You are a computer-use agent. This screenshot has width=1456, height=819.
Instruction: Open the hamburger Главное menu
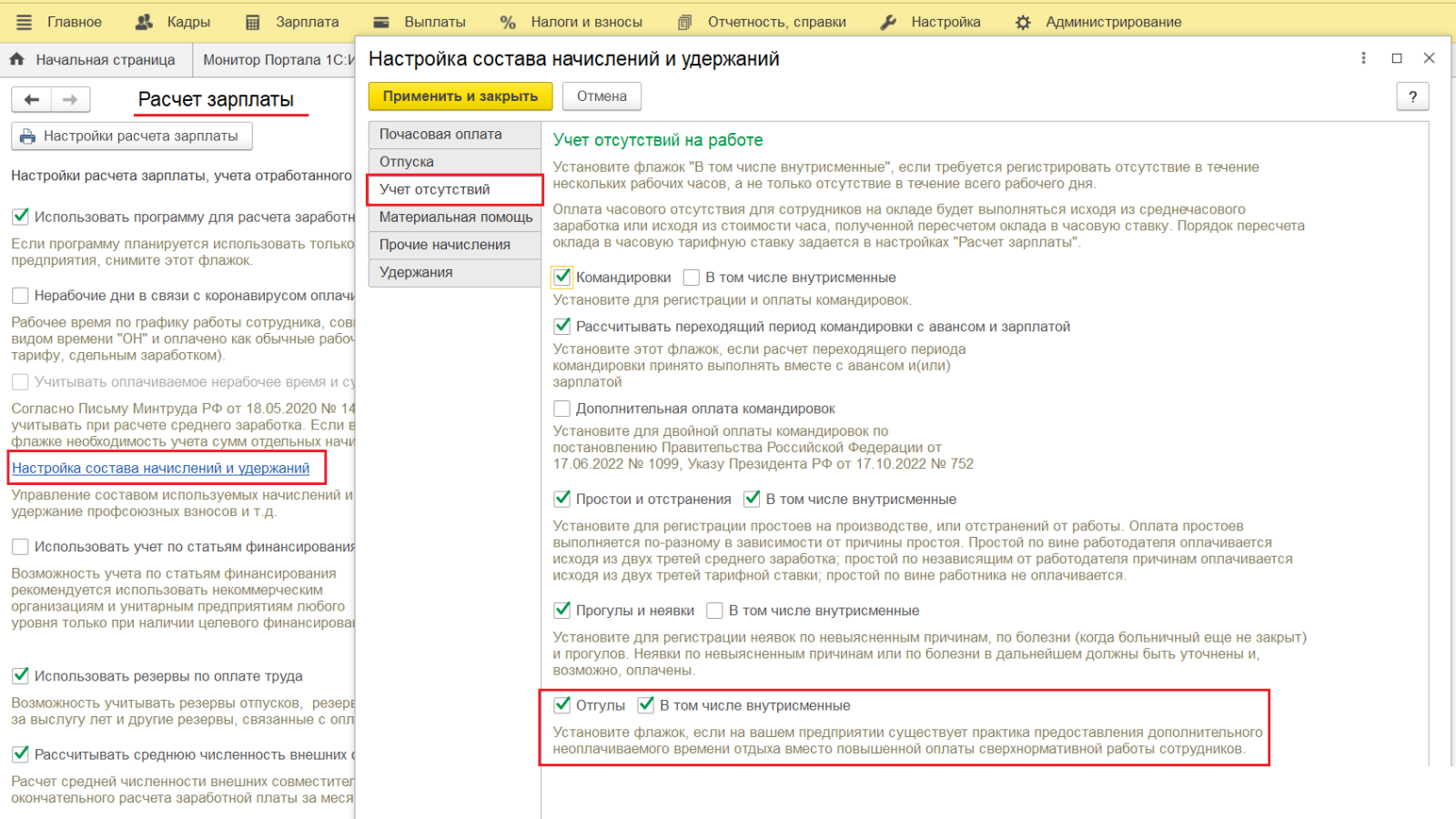tap(60, 22)
